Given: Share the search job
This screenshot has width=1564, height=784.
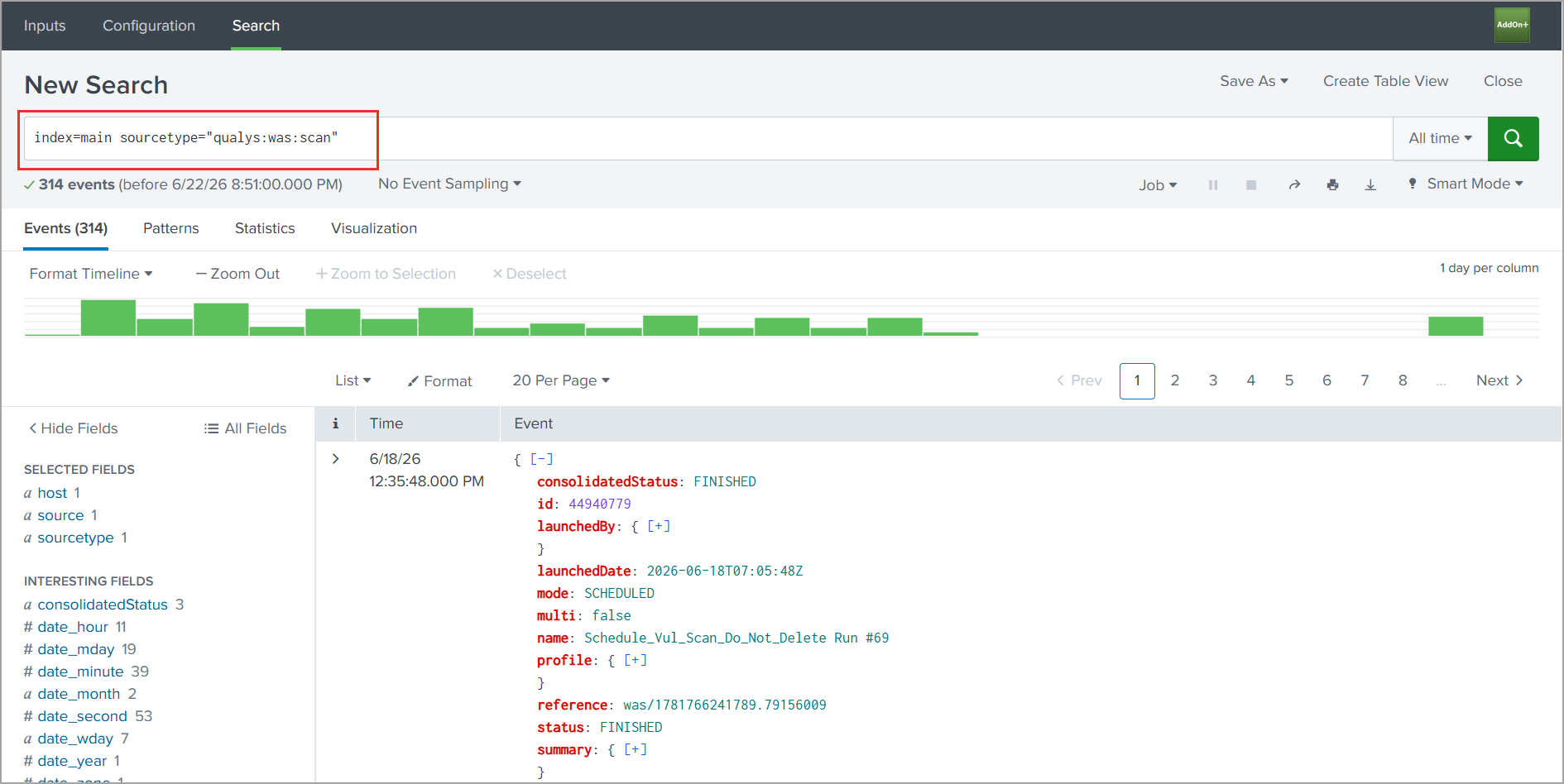Looking at the screenshot, I should click(x=1294, y=185).
